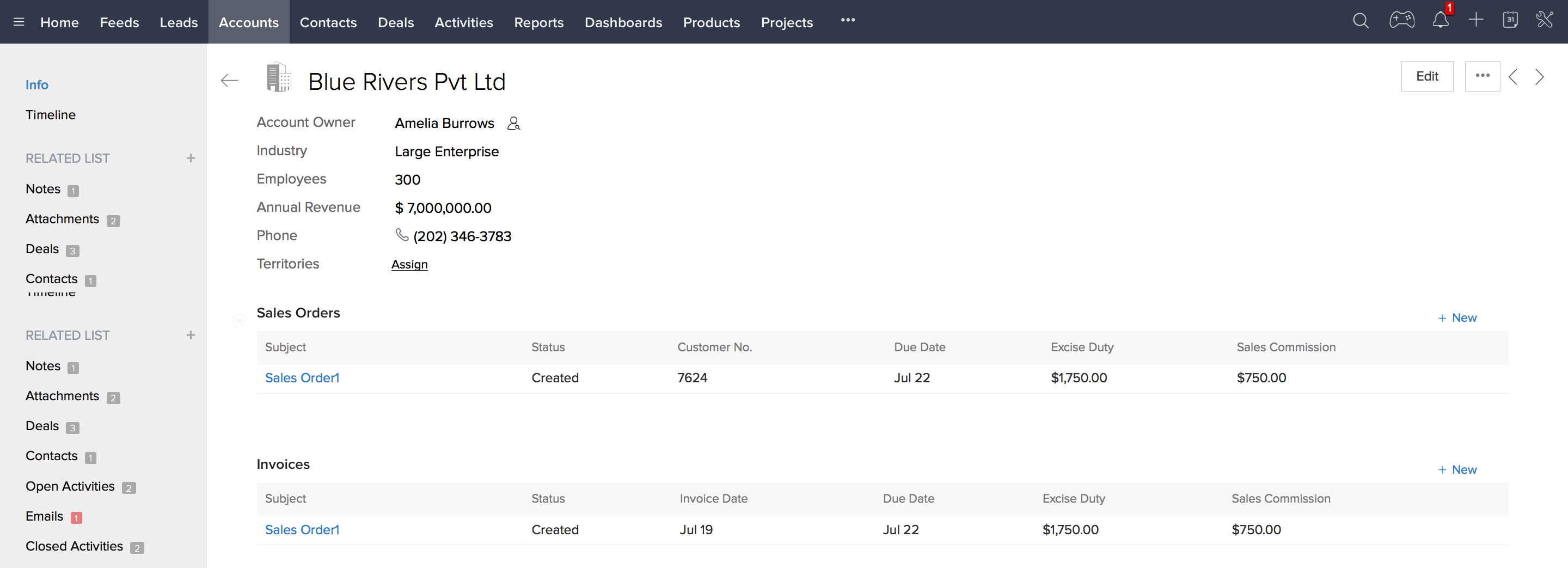Click the Assign territories link
The height and width of the screenshot is (568, 1568).
tap(409, 264)
